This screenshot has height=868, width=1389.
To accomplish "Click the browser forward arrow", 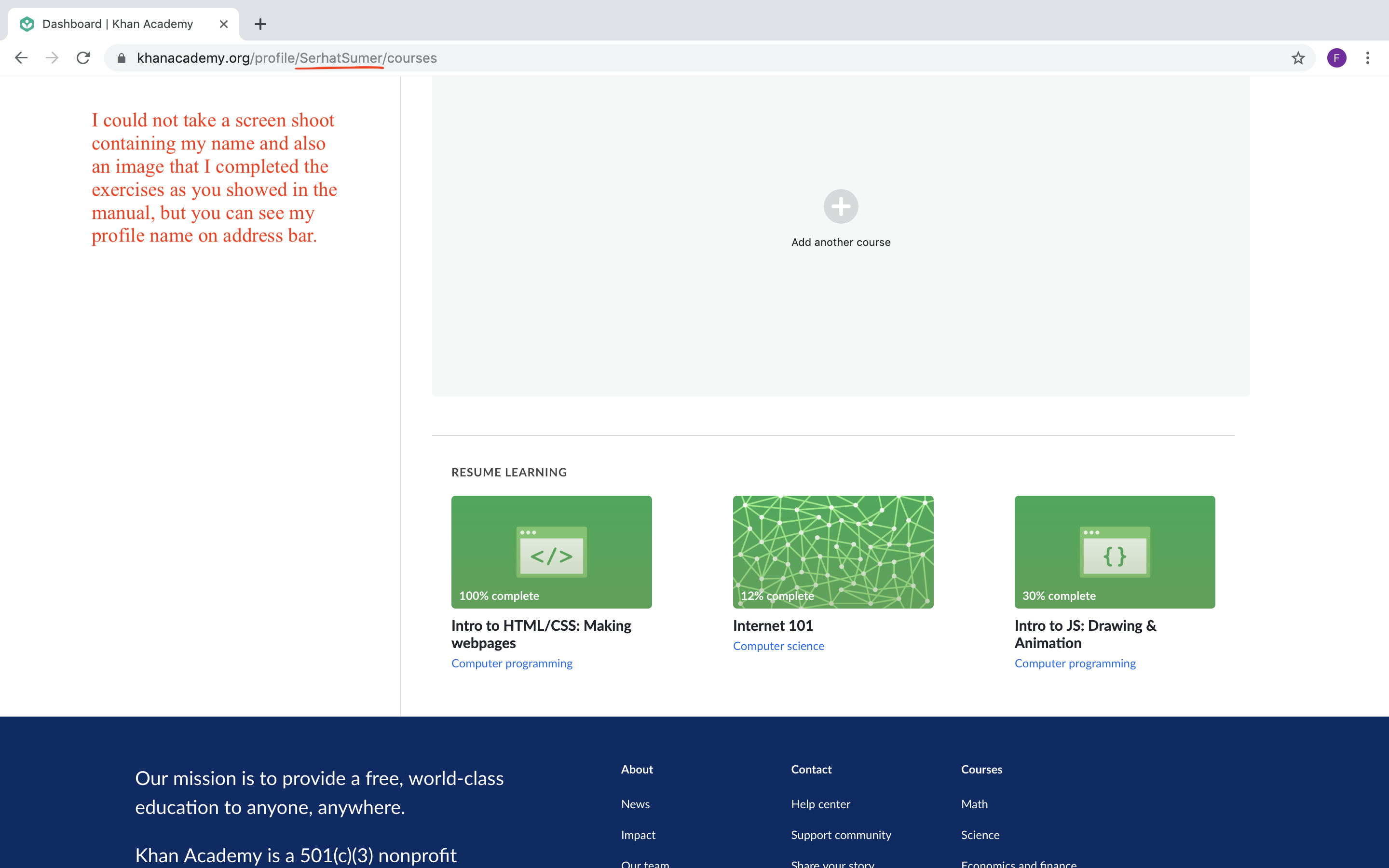I will coord(52,58).
